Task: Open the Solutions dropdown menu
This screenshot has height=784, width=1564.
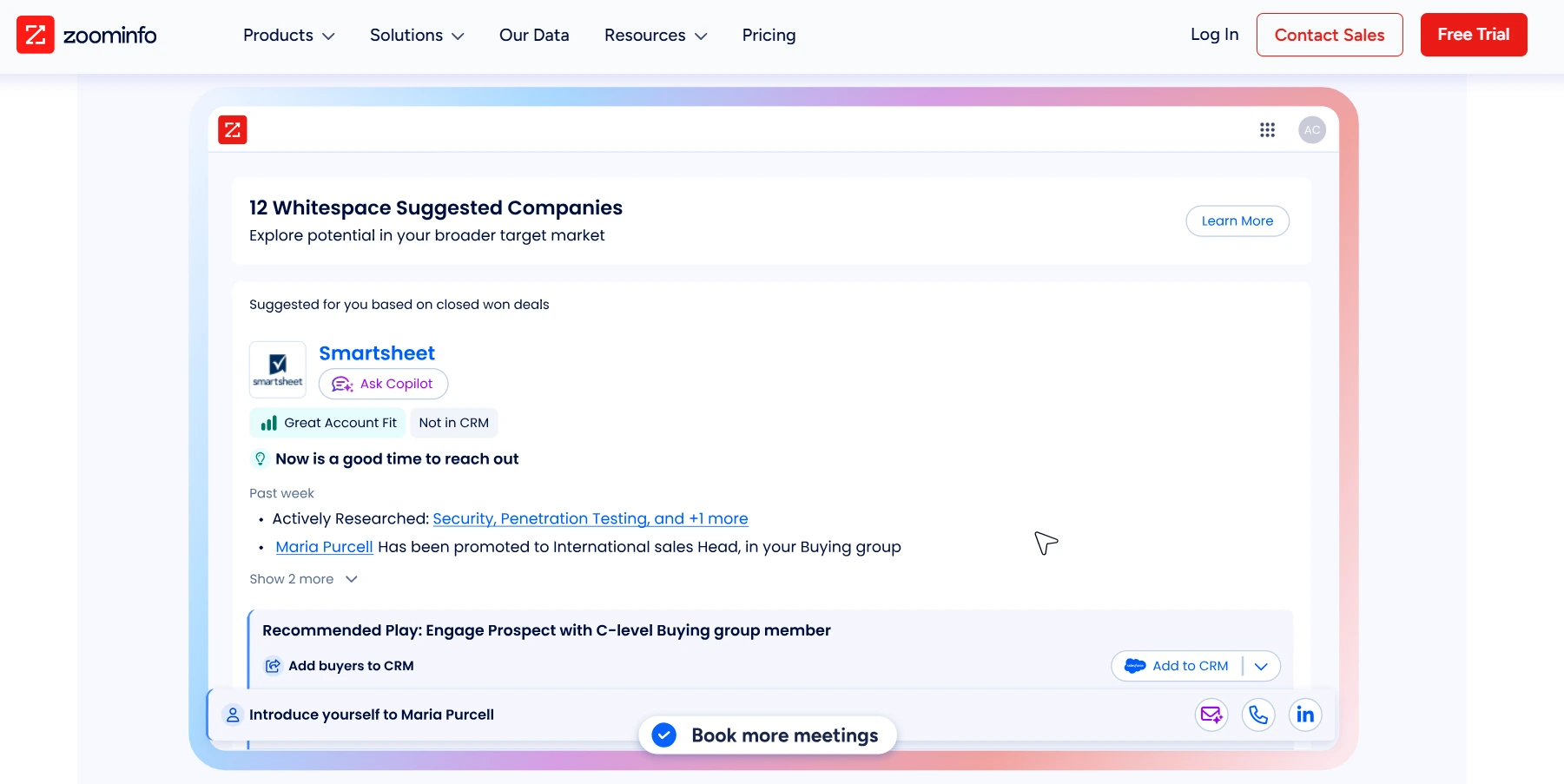Action: point(417,35)
